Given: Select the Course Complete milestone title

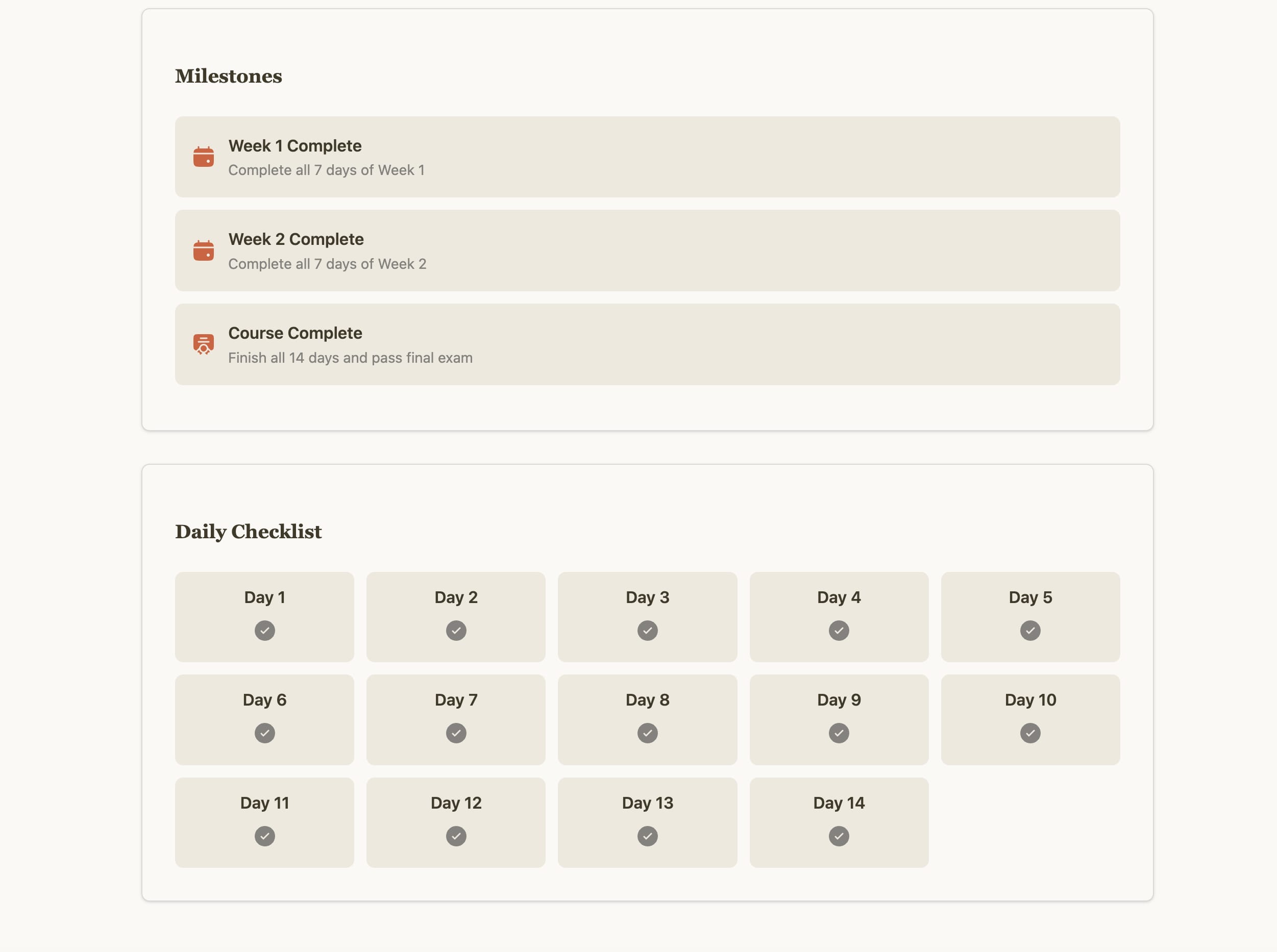Looking at the screenshot, I should click(295, 333).
